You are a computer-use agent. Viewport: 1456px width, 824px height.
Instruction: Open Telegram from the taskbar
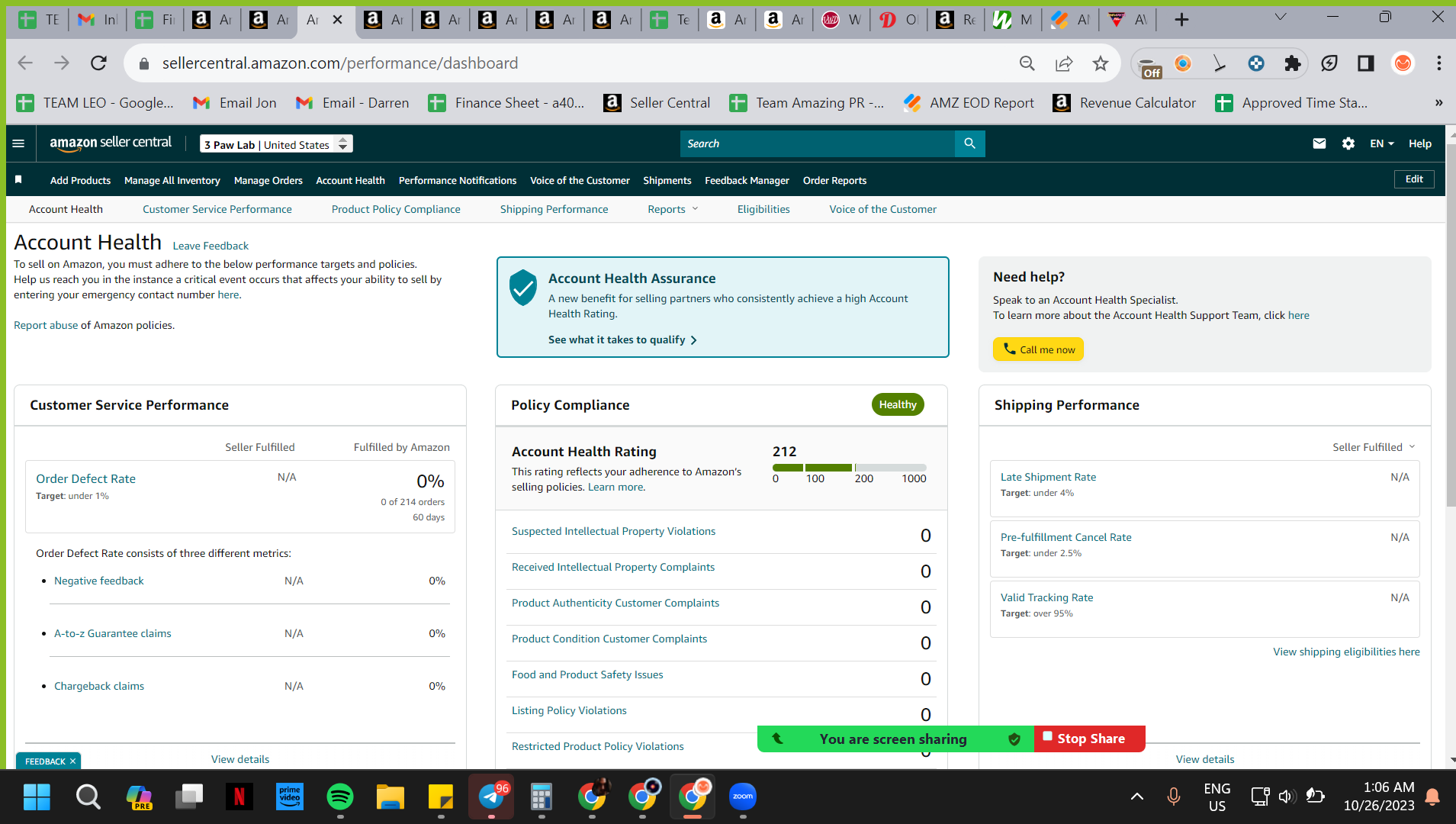pos(490,797)
